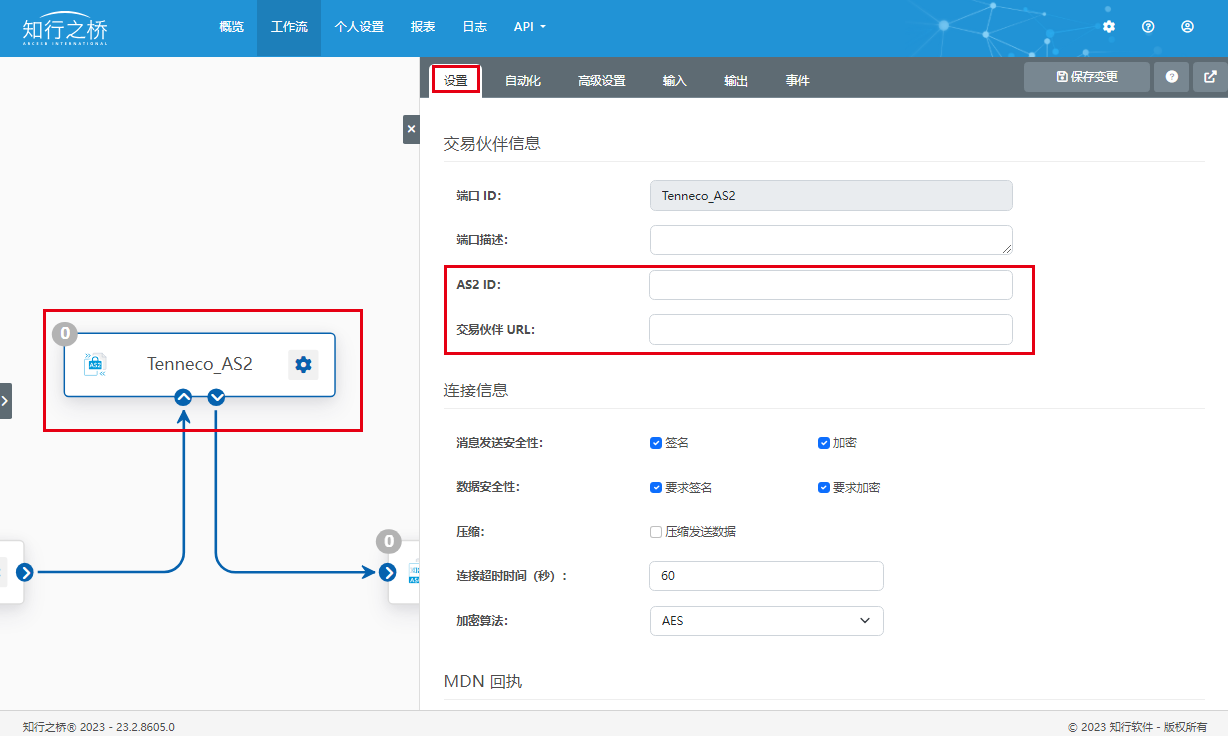Click the AS2 ID input field

pyautogui.click(x=830, y=285)
